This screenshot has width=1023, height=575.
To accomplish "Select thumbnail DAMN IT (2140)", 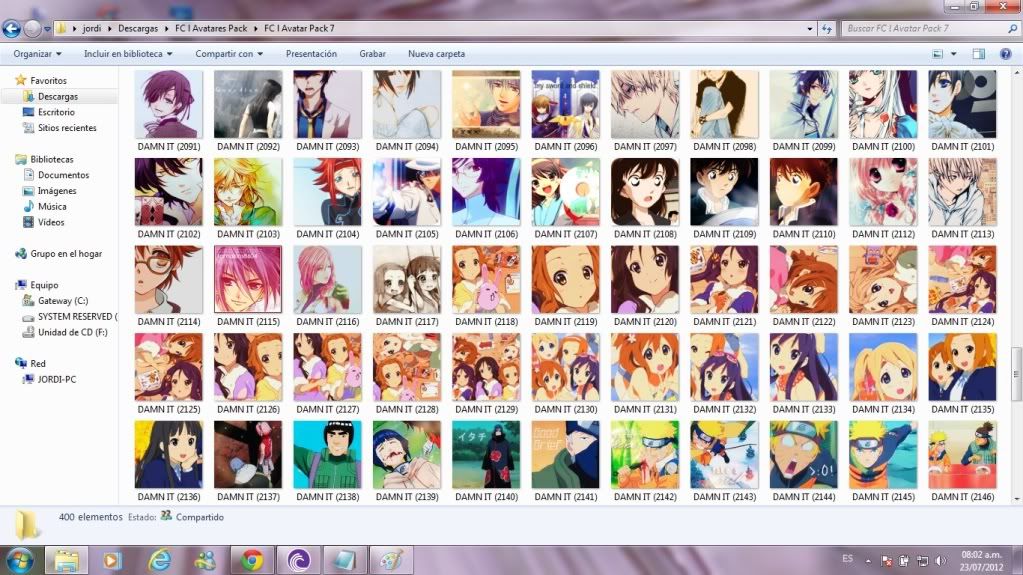I will coord(486,461).
